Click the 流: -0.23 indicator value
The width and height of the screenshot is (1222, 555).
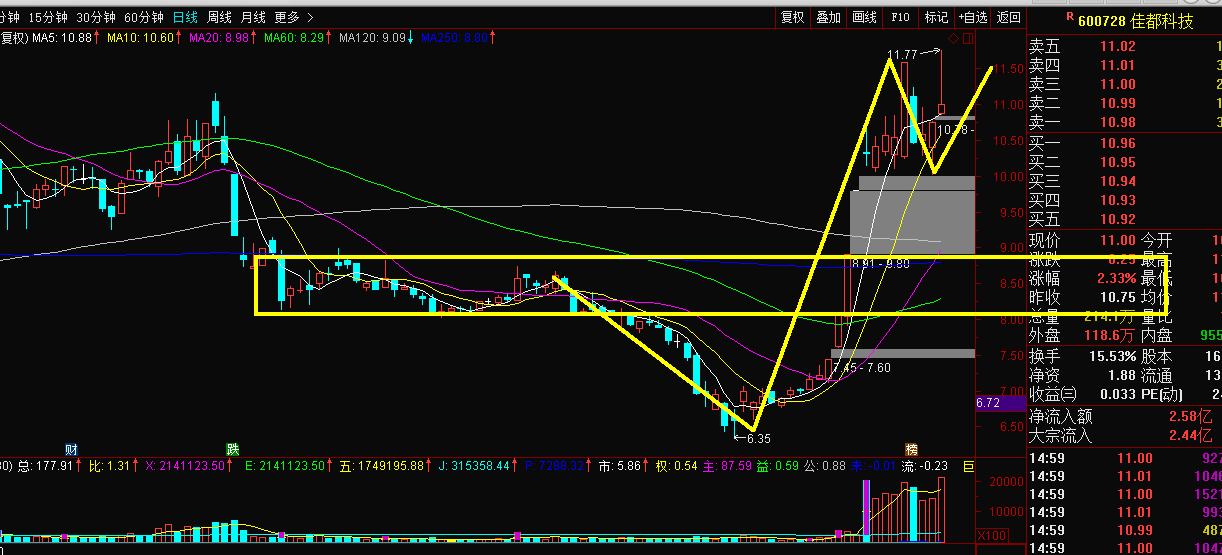click(925, 466)
